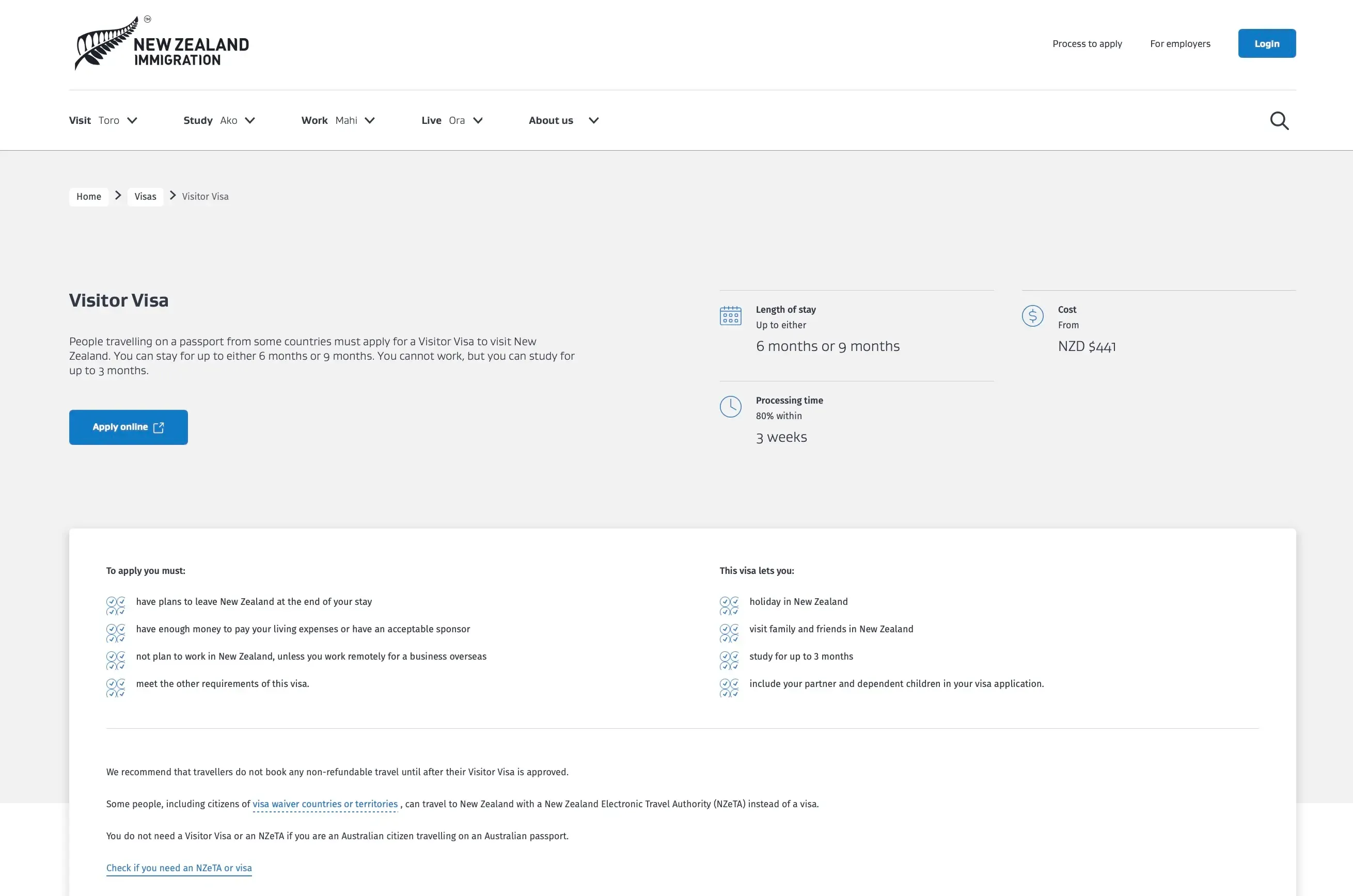Select Process to apply in the header
This screenshot has height=896, width=1353.
click(1087, 43)
